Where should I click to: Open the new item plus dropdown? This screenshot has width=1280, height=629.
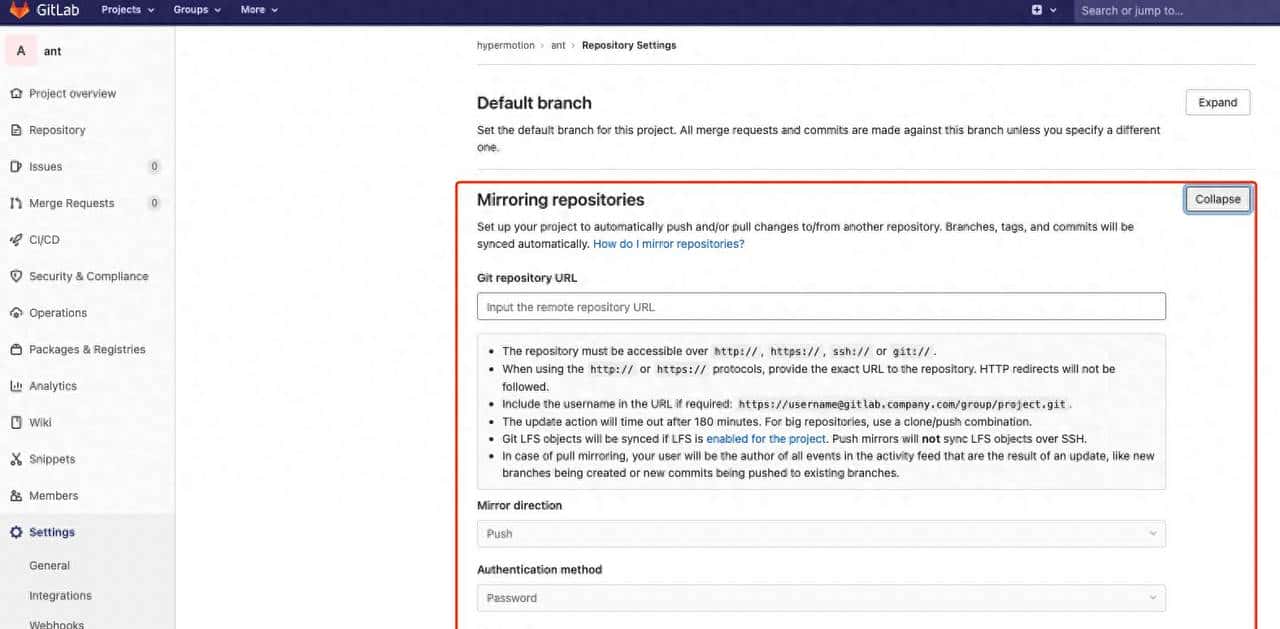click(1042, 10)
